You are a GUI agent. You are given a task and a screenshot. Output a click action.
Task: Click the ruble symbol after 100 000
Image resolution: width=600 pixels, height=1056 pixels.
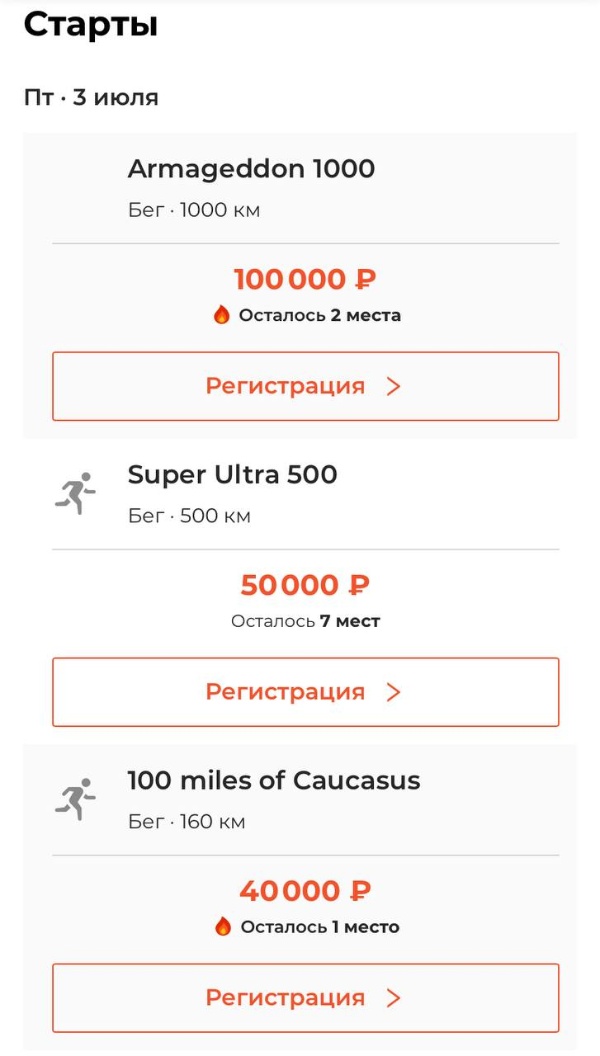(x=366, y=279)
